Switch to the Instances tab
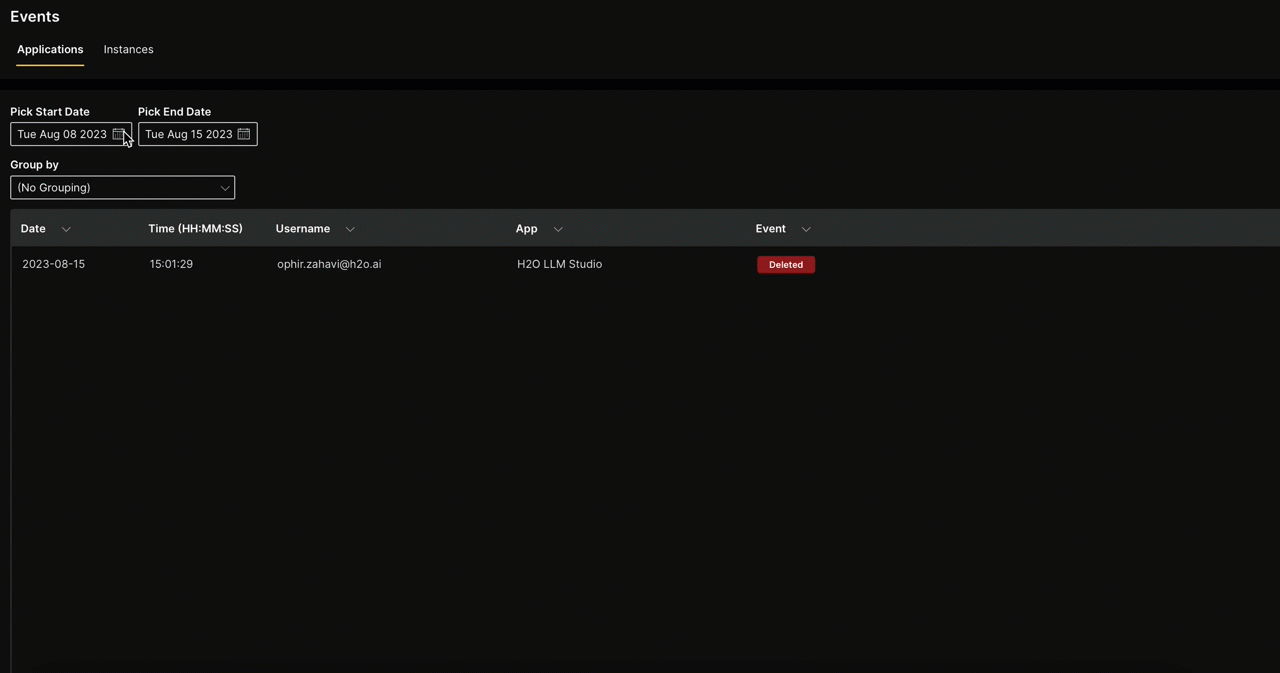Viewport: 1280px width, 673px height. 128,49
